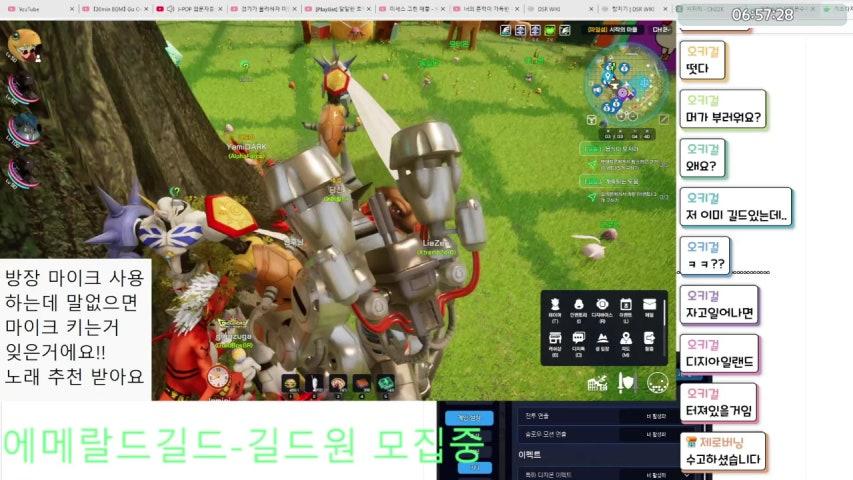Click the sword and shield icon
Screen dimensions: 853x480
click(x=626, y=383)
